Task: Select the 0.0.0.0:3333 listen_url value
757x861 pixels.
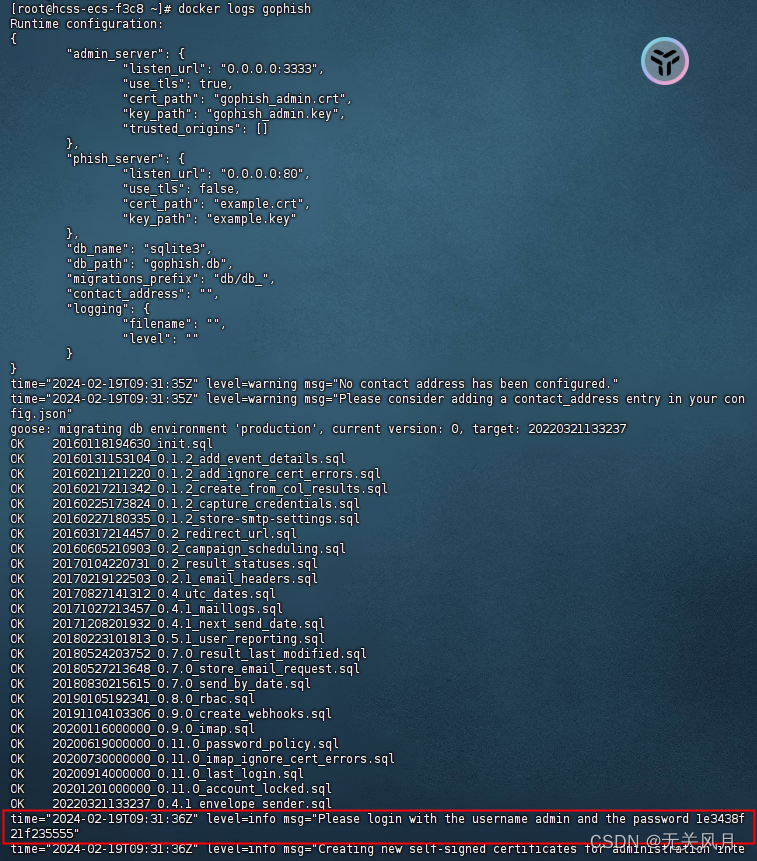Action: tap(269, 69)
